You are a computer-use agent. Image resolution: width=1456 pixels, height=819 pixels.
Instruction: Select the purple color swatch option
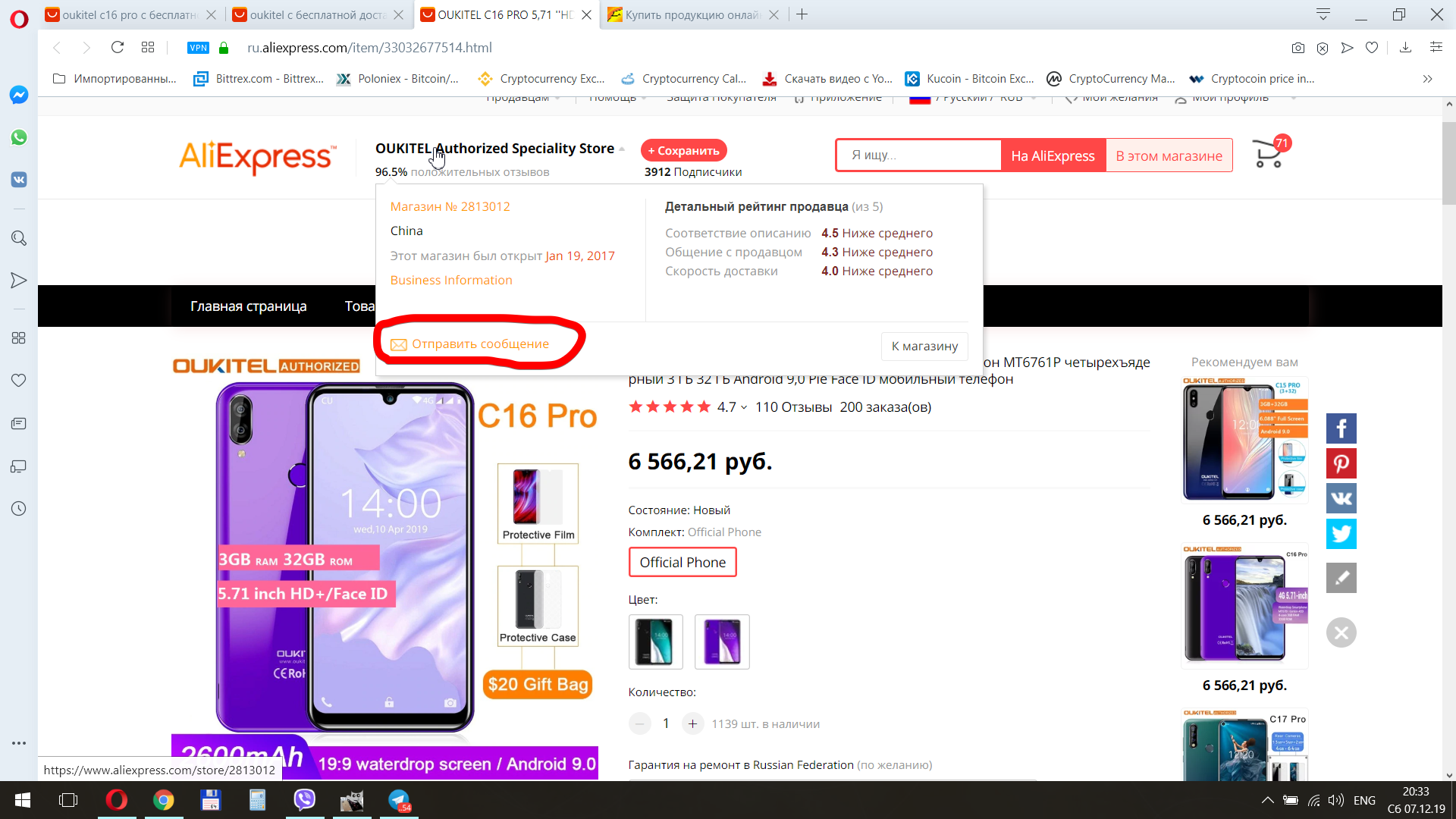click(722, 640)
